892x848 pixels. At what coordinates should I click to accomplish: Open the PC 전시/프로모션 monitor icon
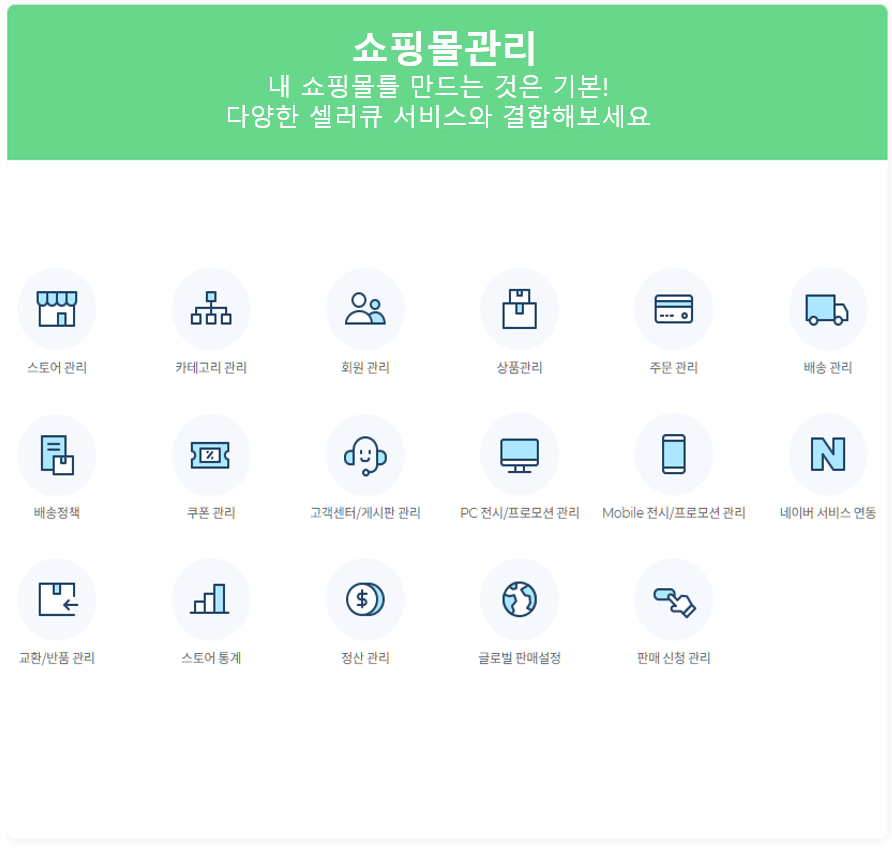coord(519,454)
